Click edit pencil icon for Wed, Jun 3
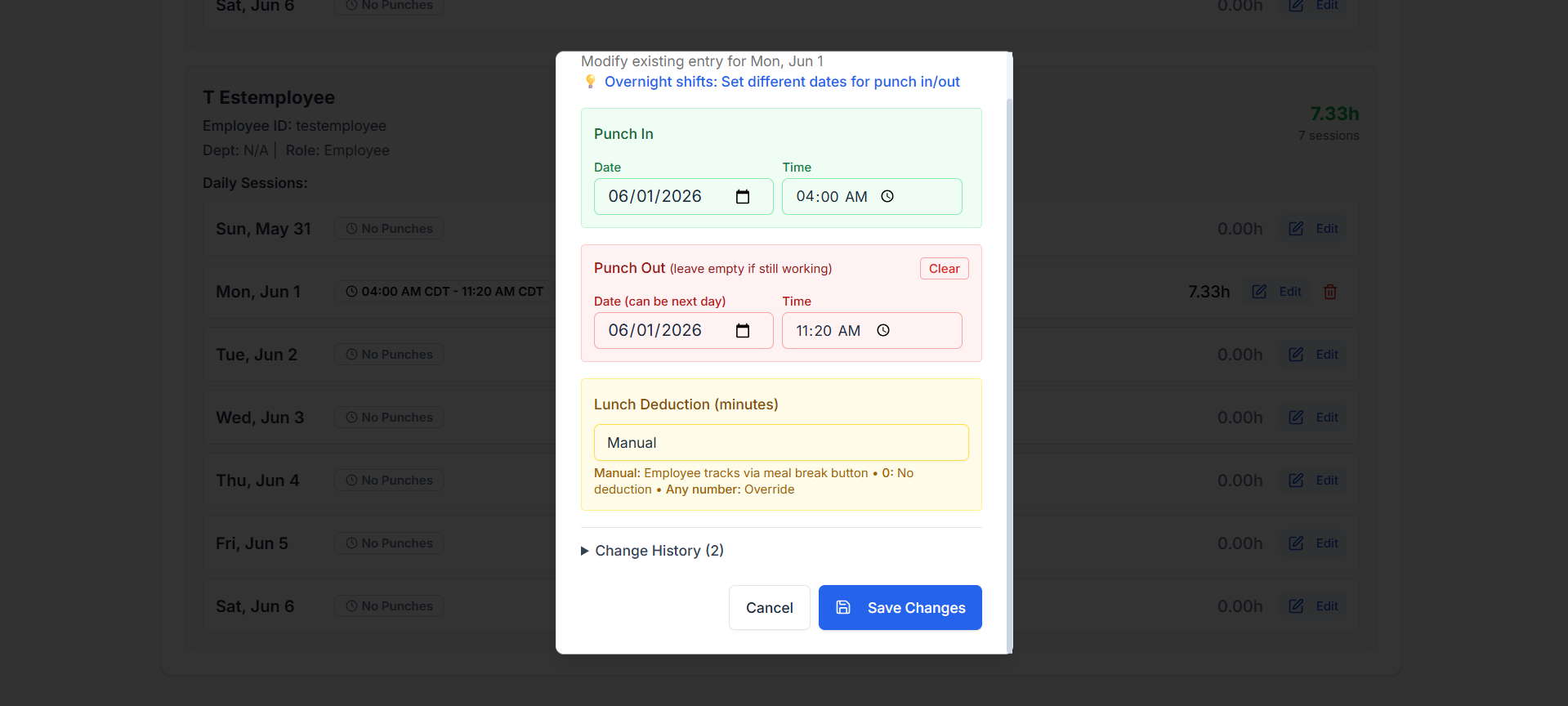The height and width of the screenshot is (706, 1568). (1296, 418)
